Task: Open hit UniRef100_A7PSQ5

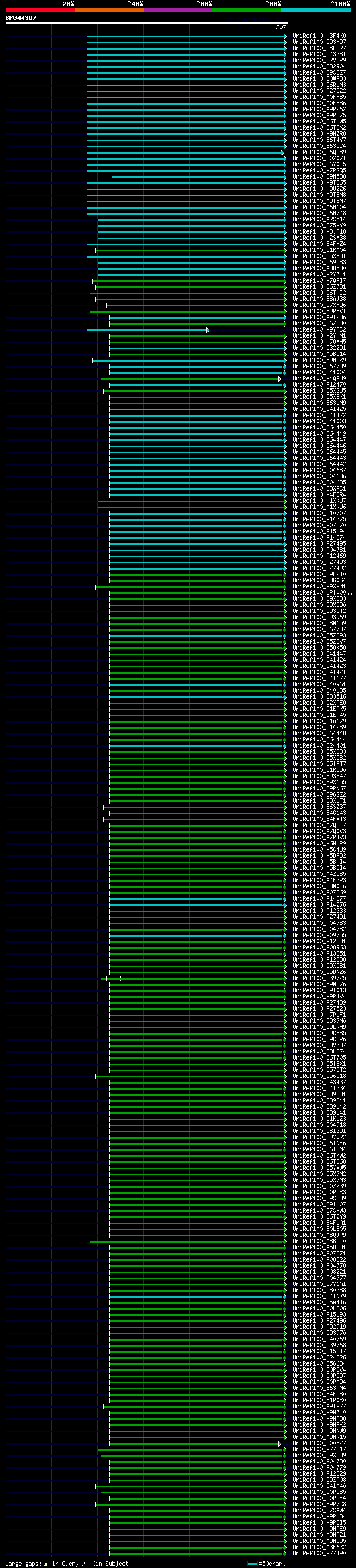Action: point(319,170)
